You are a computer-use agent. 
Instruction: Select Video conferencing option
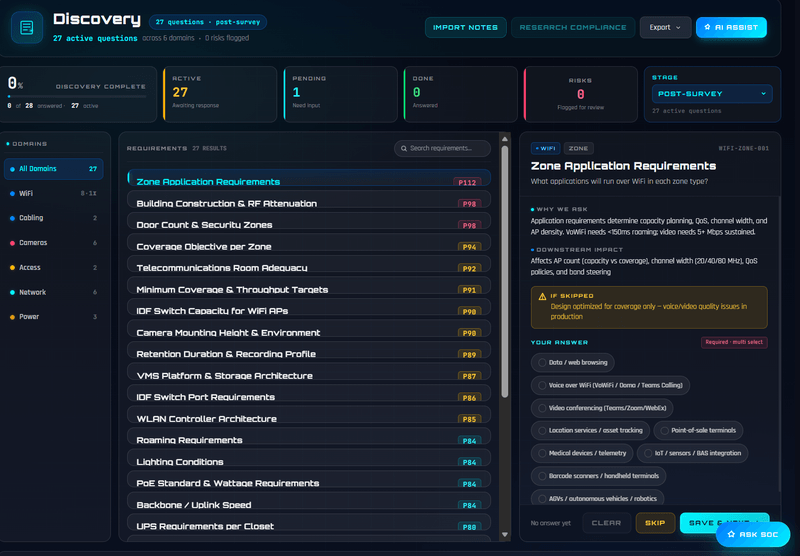click(x=602, y=408)
